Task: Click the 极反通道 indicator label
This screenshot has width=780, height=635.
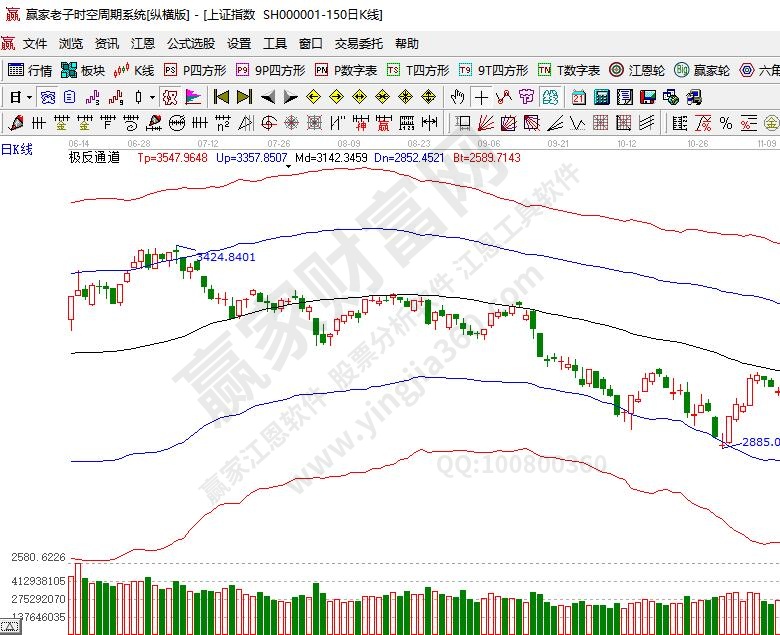Action: (94, 157)
